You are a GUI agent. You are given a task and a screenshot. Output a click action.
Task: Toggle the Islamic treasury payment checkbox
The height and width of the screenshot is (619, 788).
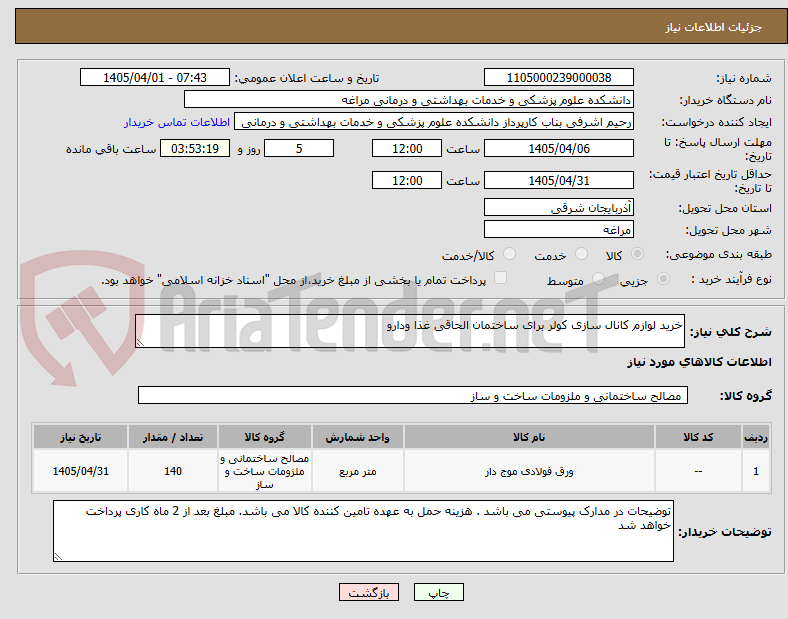[x=501, y=278]
